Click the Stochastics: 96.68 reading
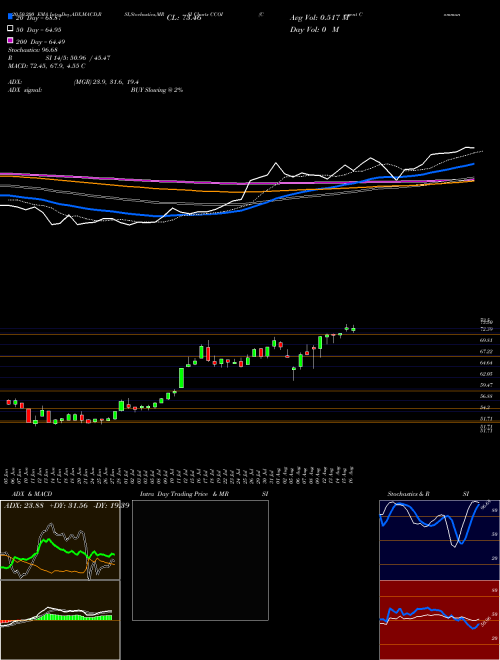Image resolution: width=500 pixels, height=660 pixels. [32, 50]
